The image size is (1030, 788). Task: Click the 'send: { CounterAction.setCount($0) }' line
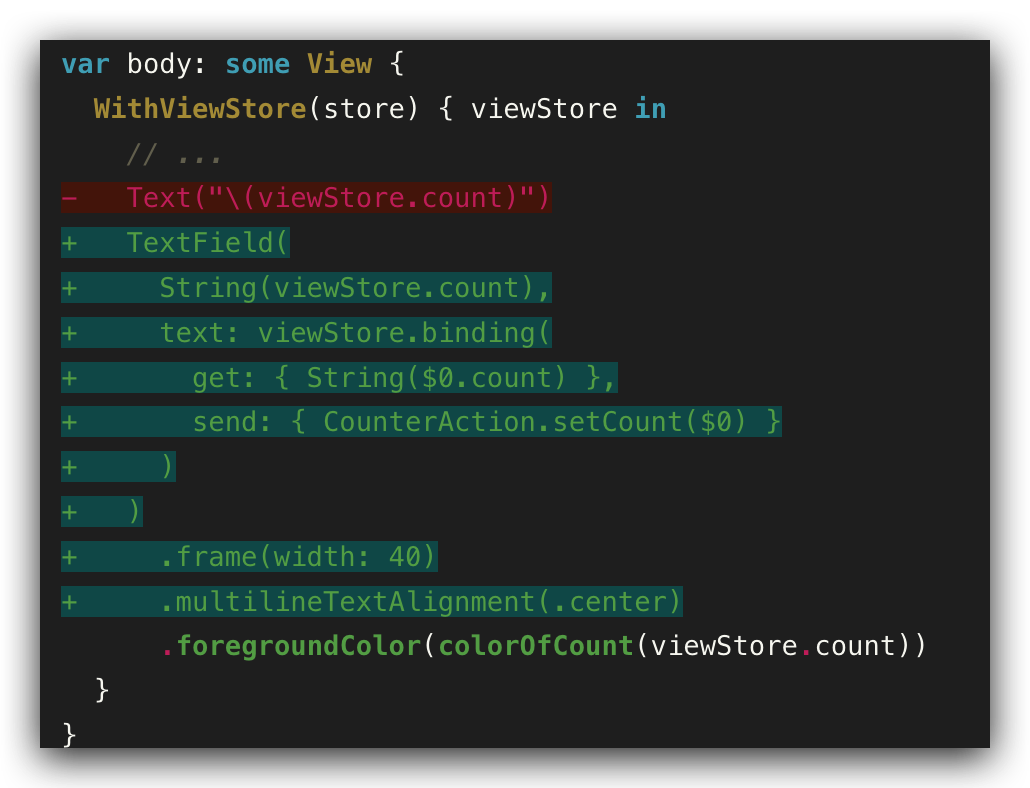point(421,422)
